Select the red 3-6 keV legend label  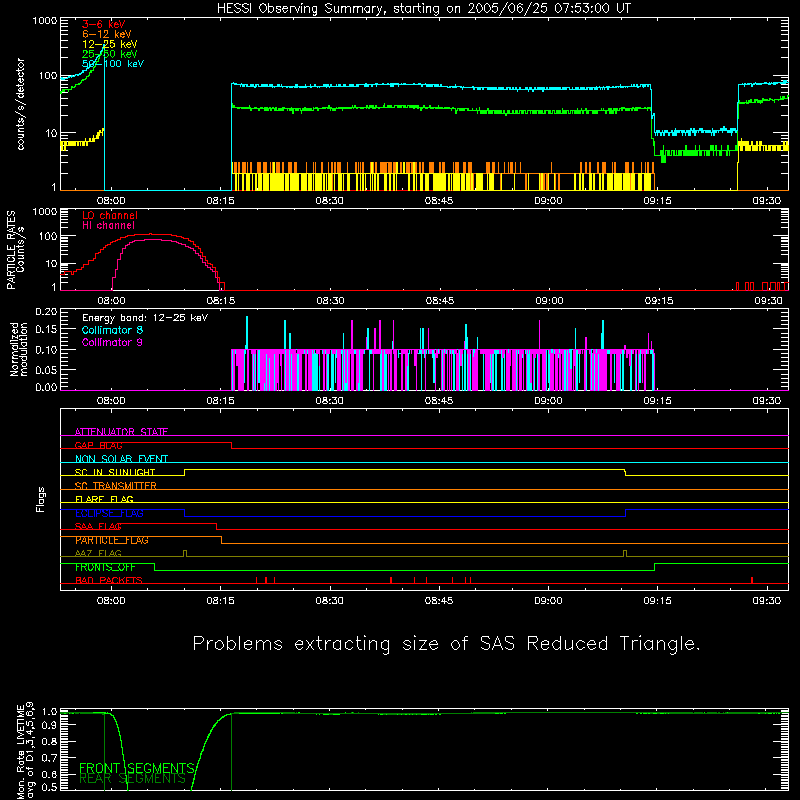click(104, 24)
